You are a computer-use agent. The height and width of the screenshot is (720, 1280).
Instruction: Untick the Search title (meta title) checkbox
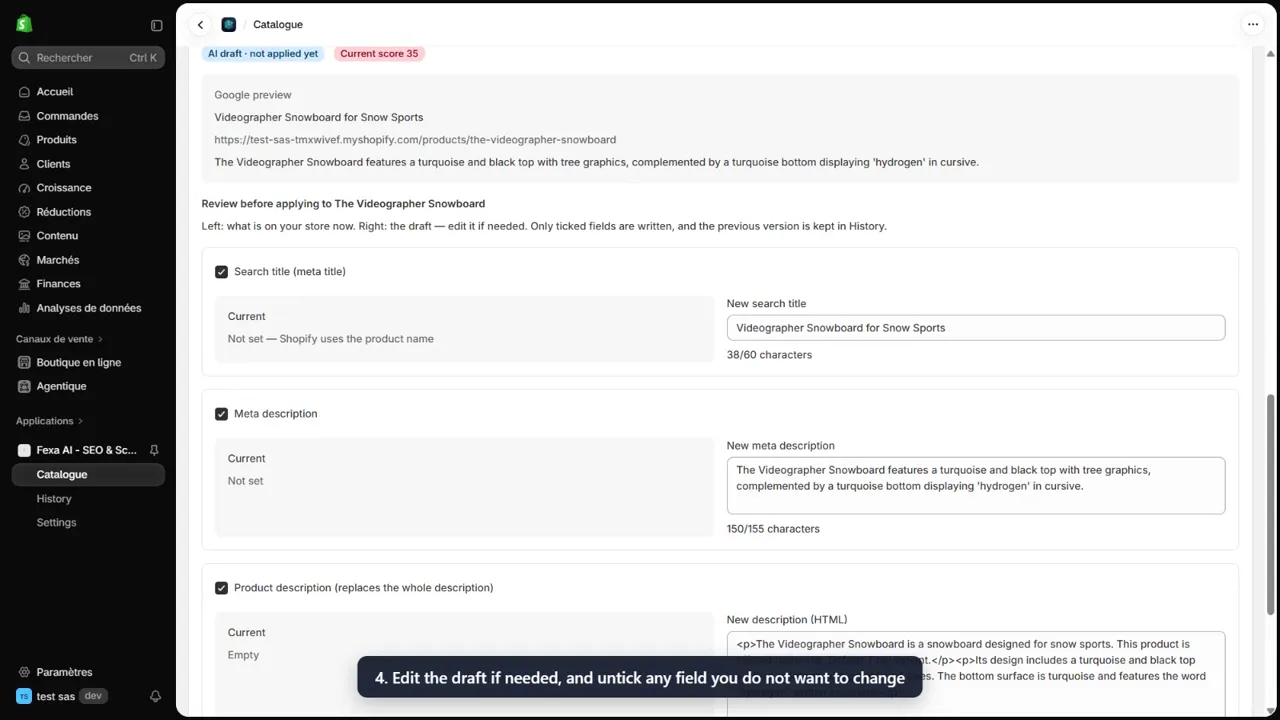(x=221, y=272)
